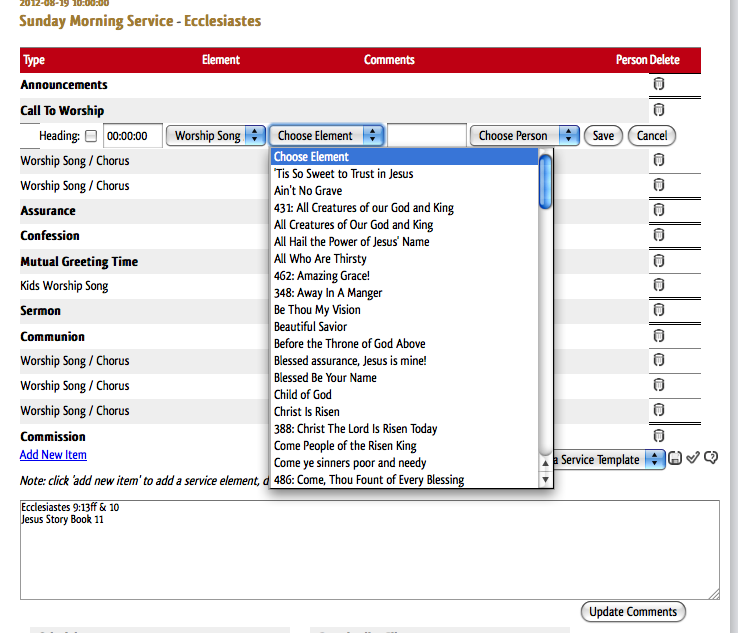Click the element list scrollbar down arrow
This screenshot has width=738, height=633.
click(546, 480)
